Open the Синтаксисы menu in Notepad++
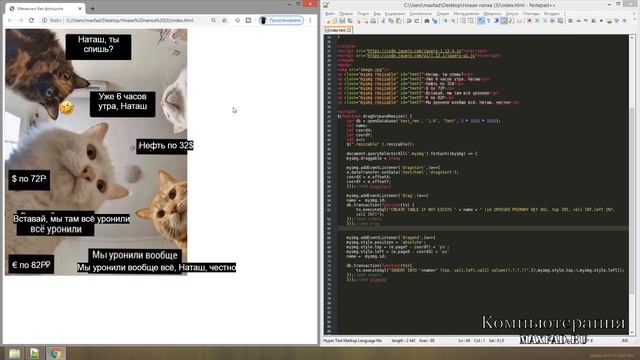Image resolution: width=640 pixels, height=360 pixels. click(x=420, y=13)
